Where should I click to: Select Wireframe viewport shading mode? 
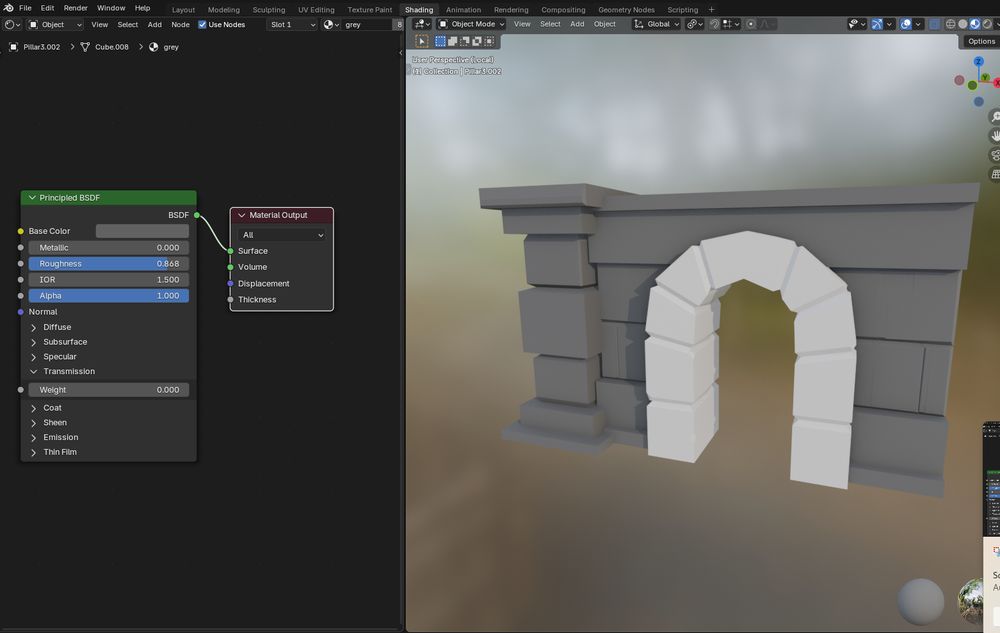[x=950, y=23]
